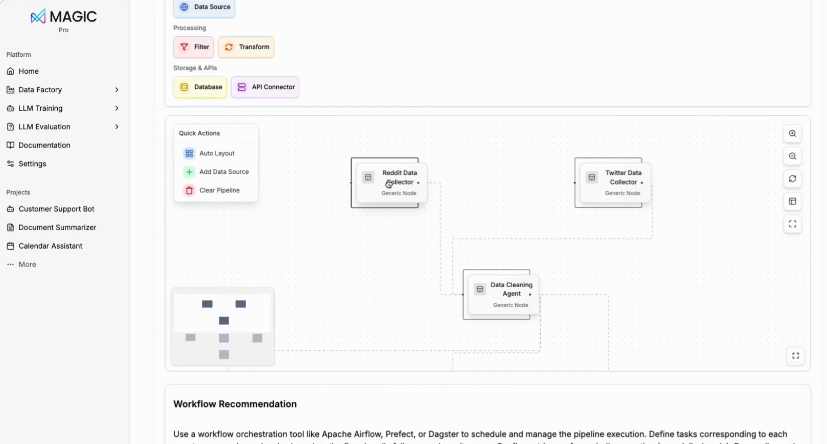Toggle the canvas layout panel icon
This screenshot has height=444, width=827.
tap(792, 201)
